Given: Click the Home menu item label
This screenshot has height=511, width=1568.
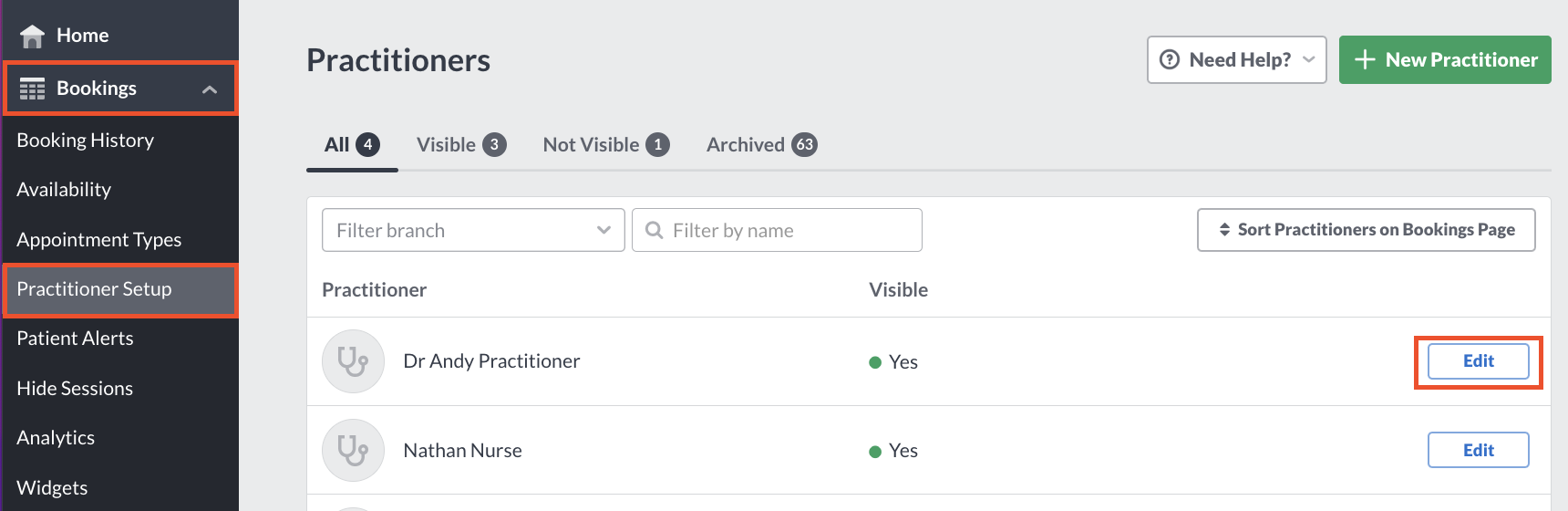Looking at the screenshot, I should pyautogui.click(x=82, y=36).
